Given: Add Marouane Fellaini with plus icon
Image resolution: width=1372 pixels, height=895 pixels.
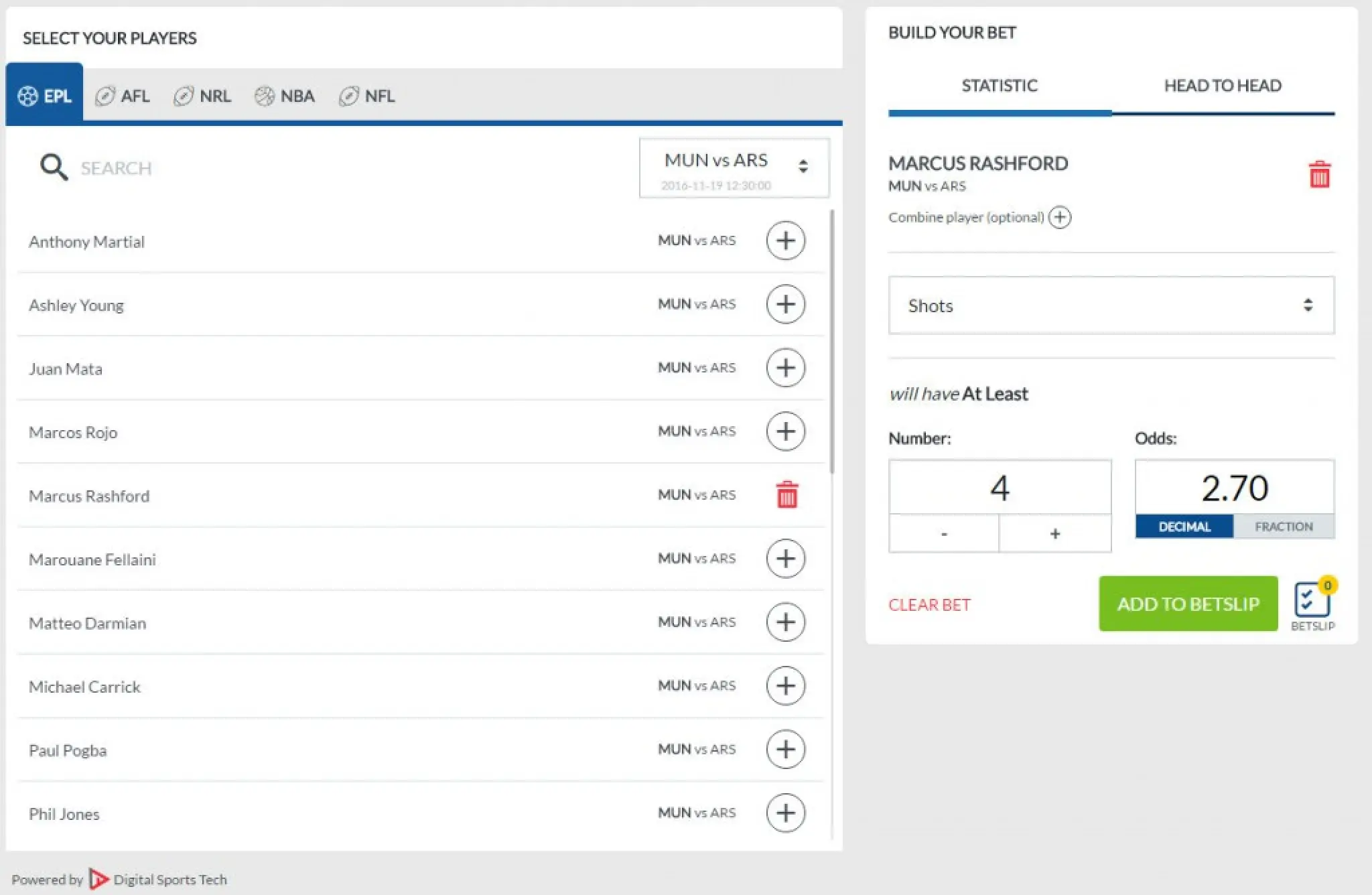Looking at the screenshot, I should coord(785,559).
